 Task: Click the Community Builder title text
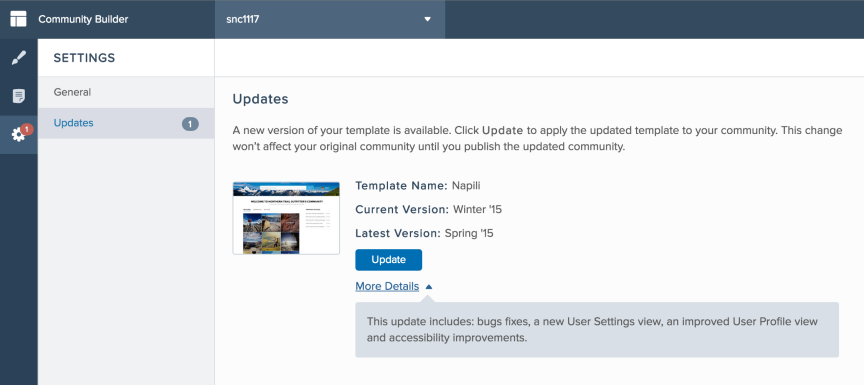pyautogui.click(x=83, y=19)
